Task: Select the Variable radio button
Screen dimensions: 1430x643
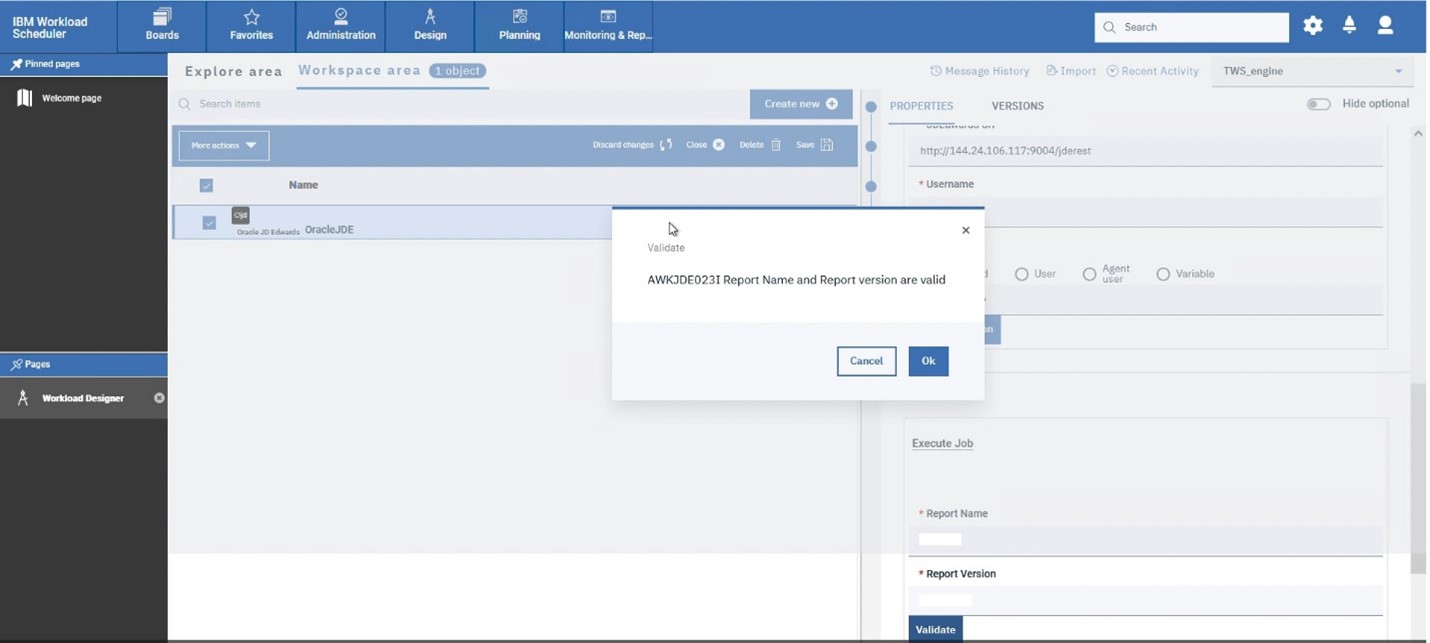Action: coord(1163,274)
